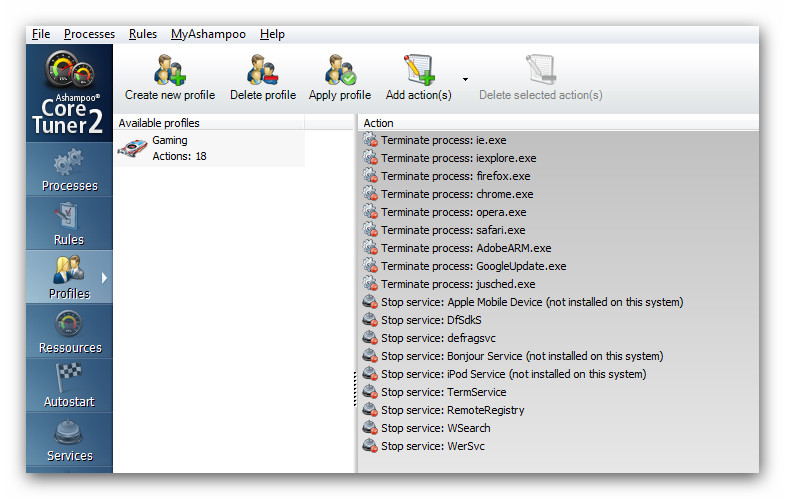Select the text Stop service: RemoteRegistry
Image resolution: width=785 pixels, height=499 pixels.
point(453,410)
